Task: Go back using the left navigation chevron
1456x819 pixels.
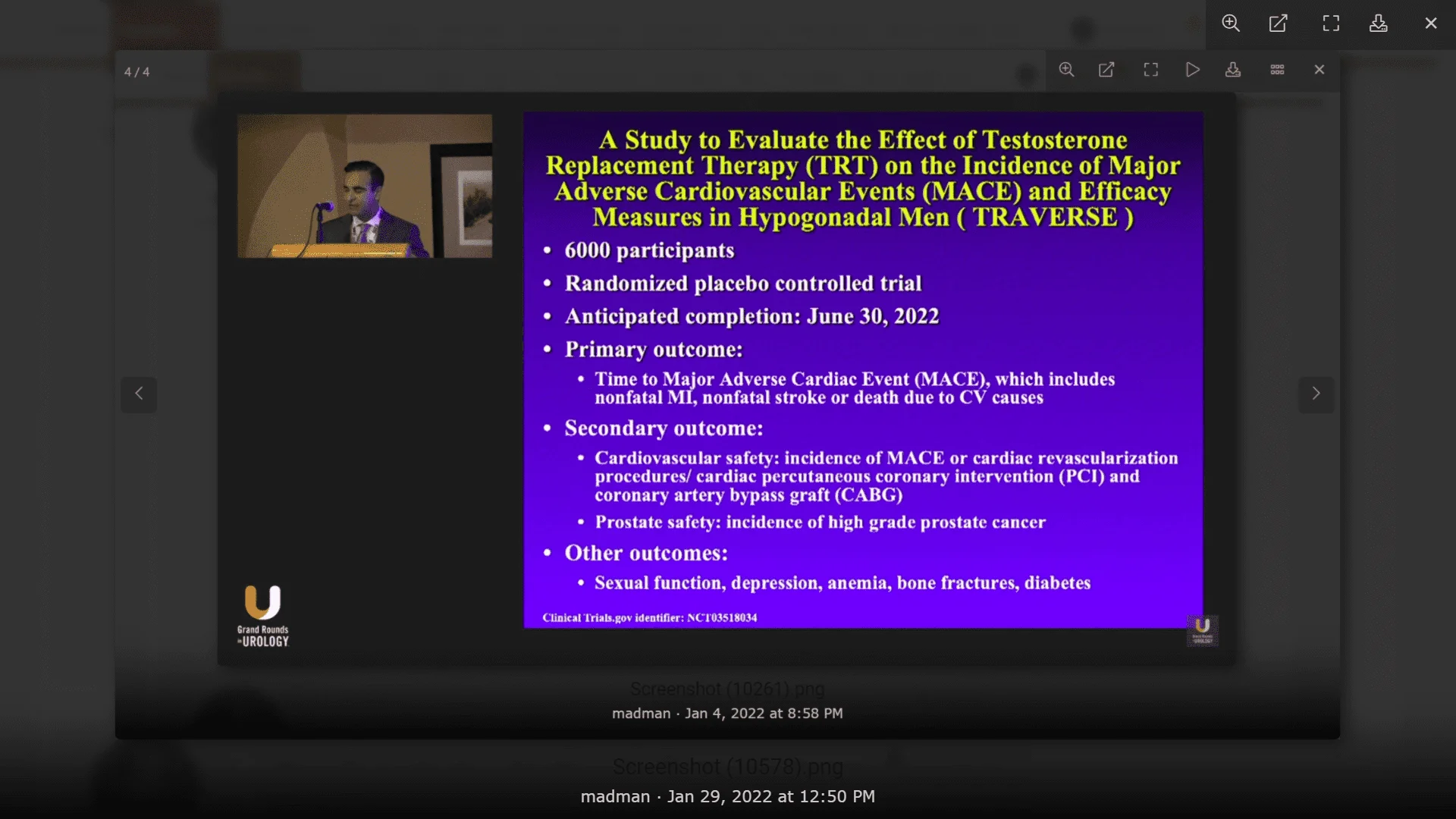Action: coord(139,394)
